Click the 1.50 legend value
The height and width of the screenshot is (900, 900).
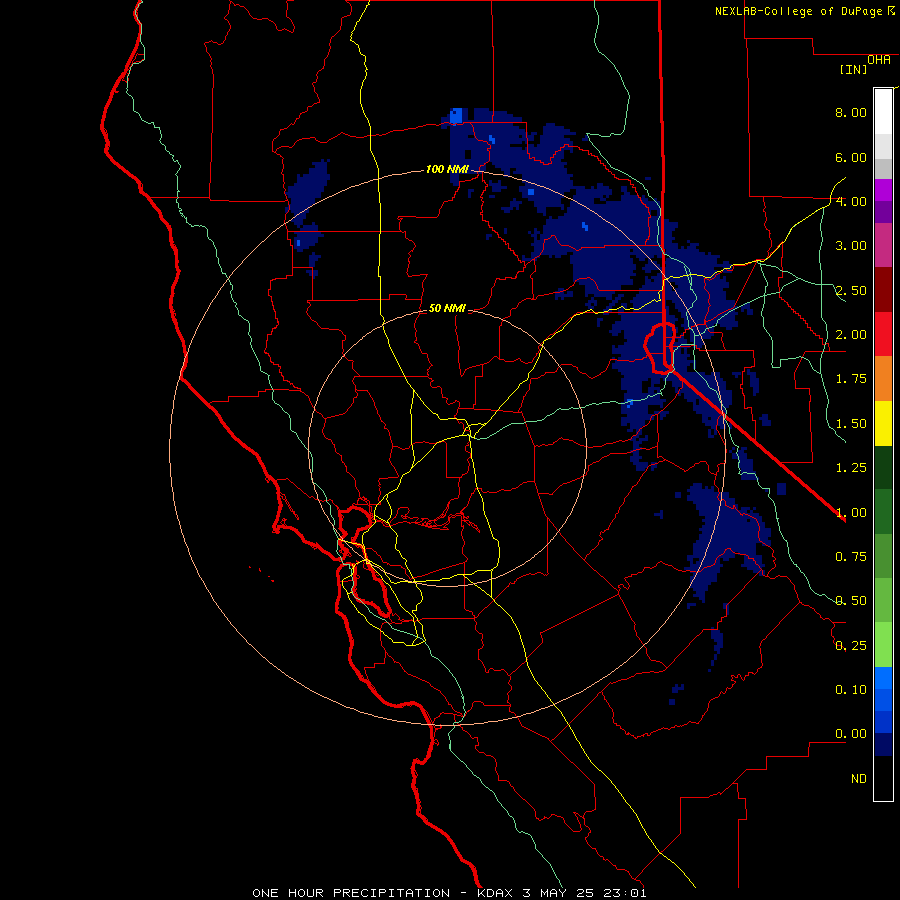[851, 424]
